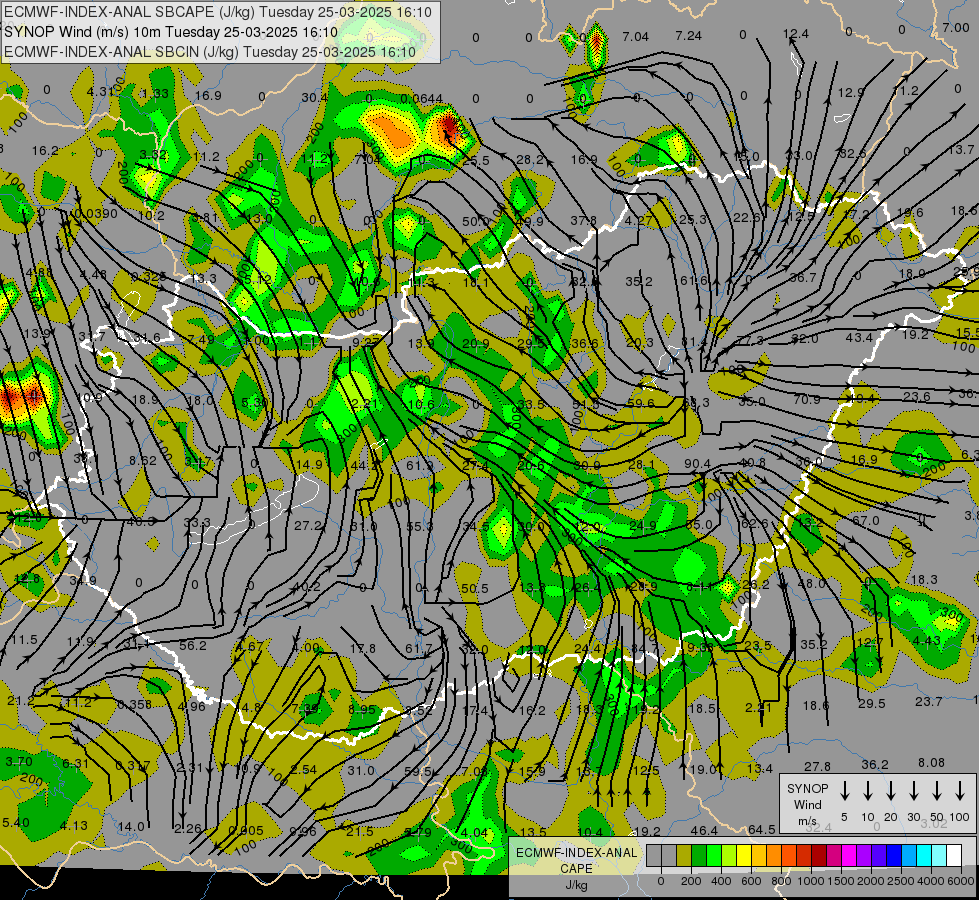The width and height of the screenshot is (979, 900).
Task: Click the 56.2 value on the map
Action: click(192, 645)
